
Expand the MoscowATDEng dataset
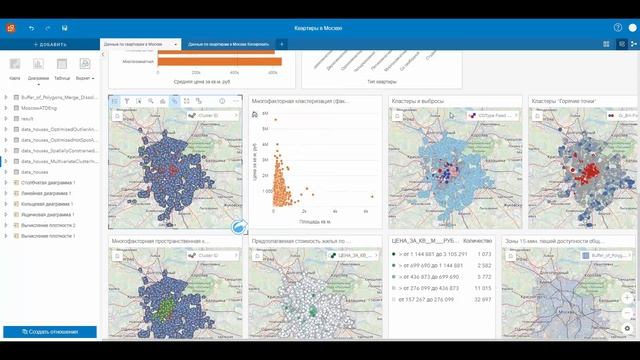coord(6,108)
